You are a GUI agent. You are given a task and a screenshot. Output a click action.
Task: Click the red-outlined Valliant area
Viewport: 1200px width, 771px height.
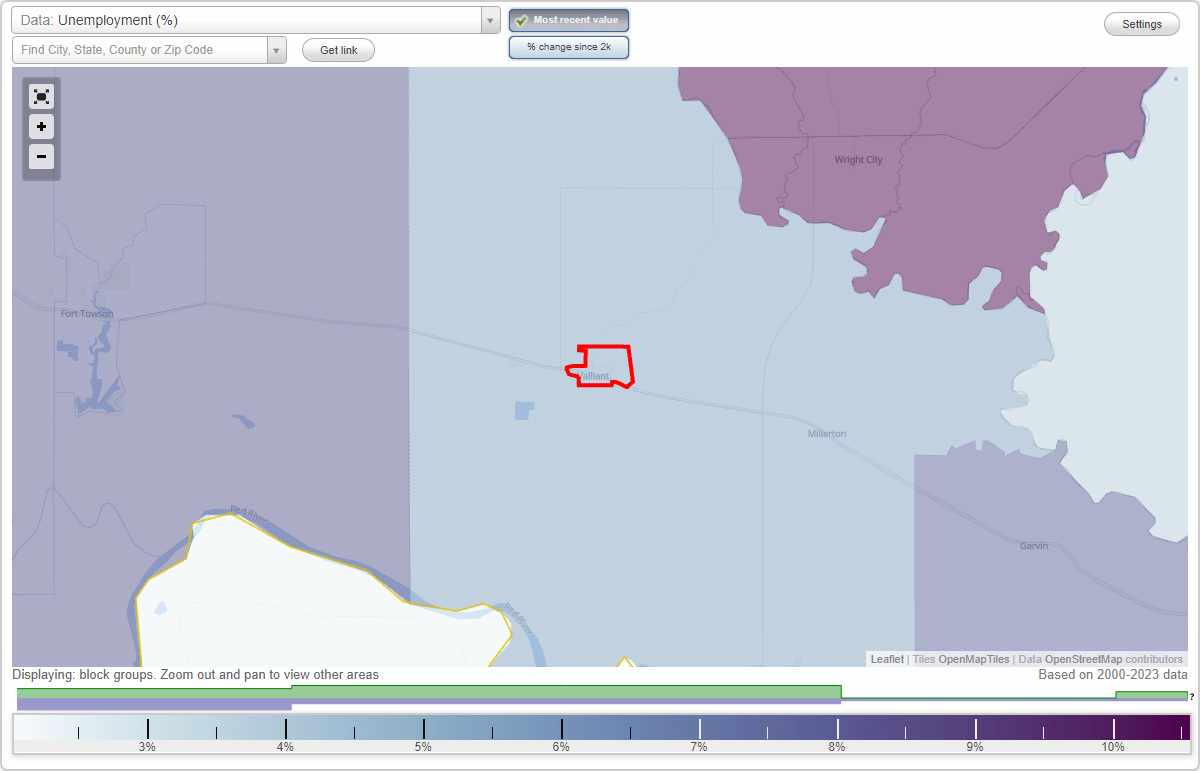601,366
